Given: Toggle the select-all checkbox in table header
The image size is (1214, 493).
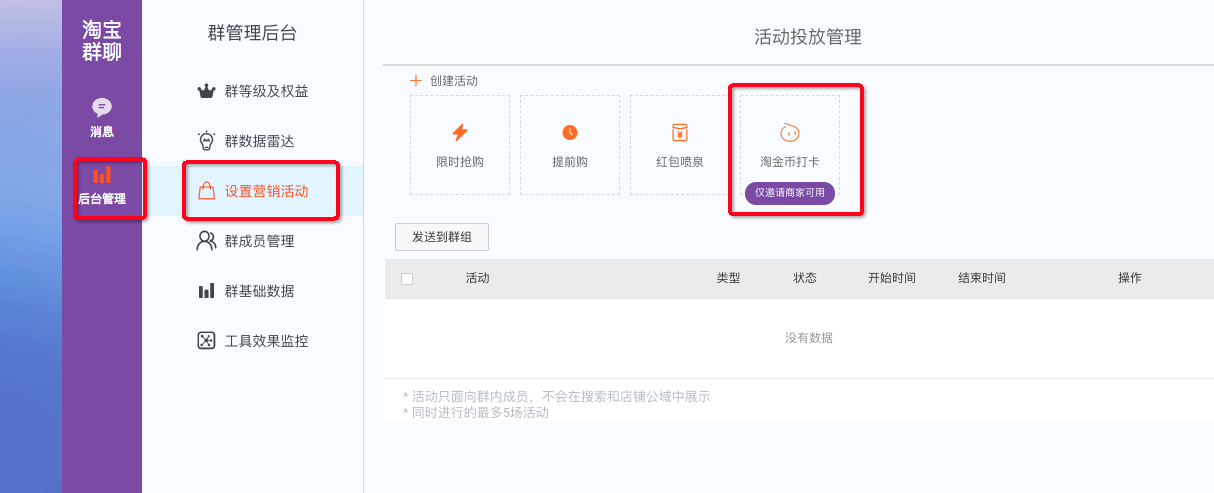Looking at the screenshot, I should [407, 279].
